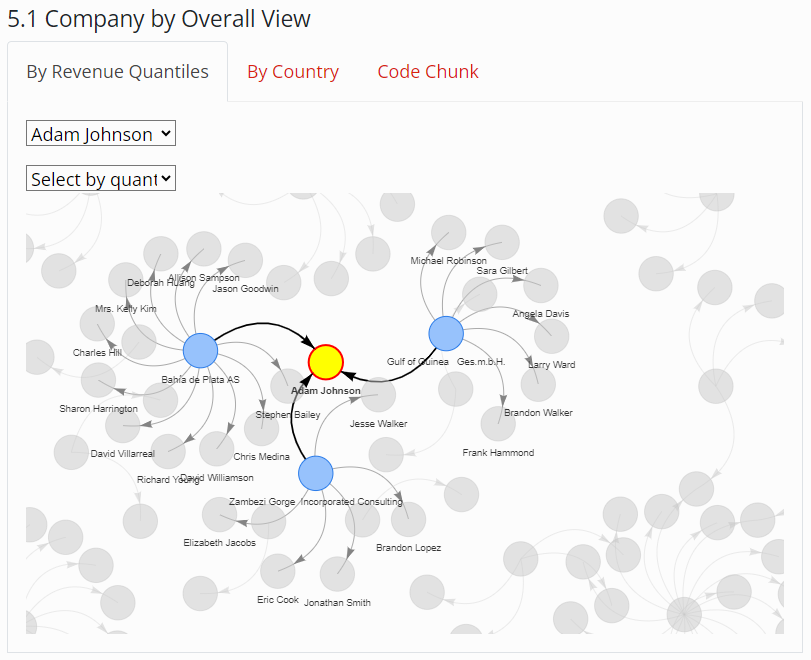Screen dimensions: 811x660
Task: Select the By Revenue Quantiles tab
Action: [x=118, y=72]
